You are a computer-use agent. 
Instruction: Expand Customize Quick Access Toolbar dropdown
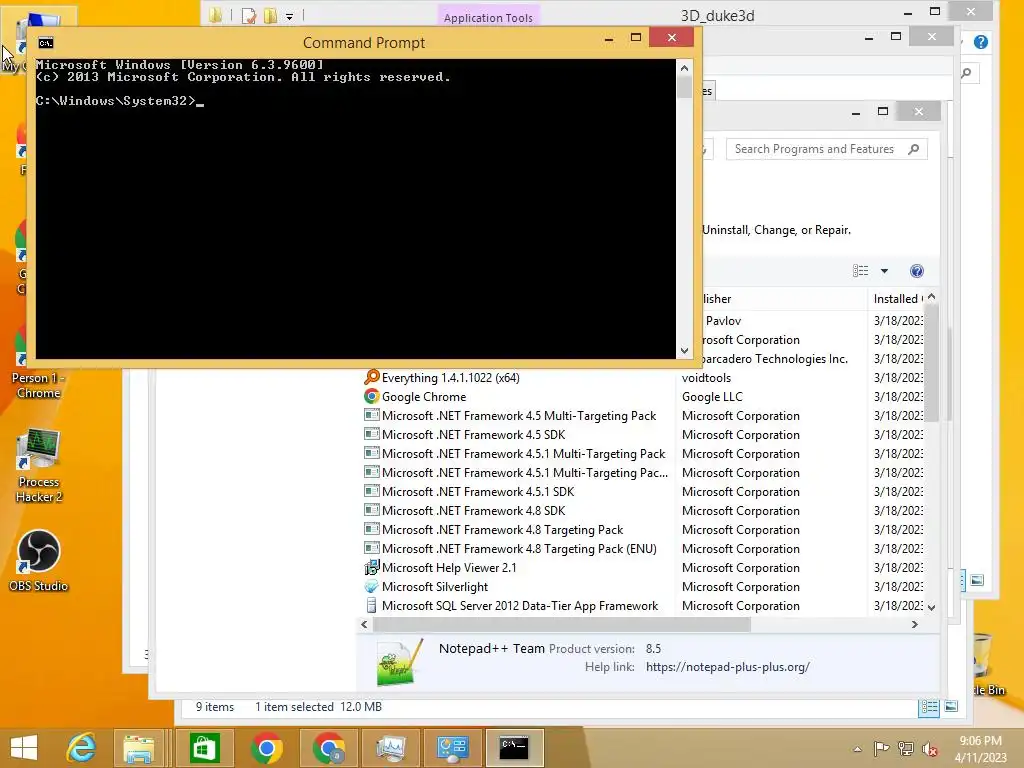(x=289, y=16)
